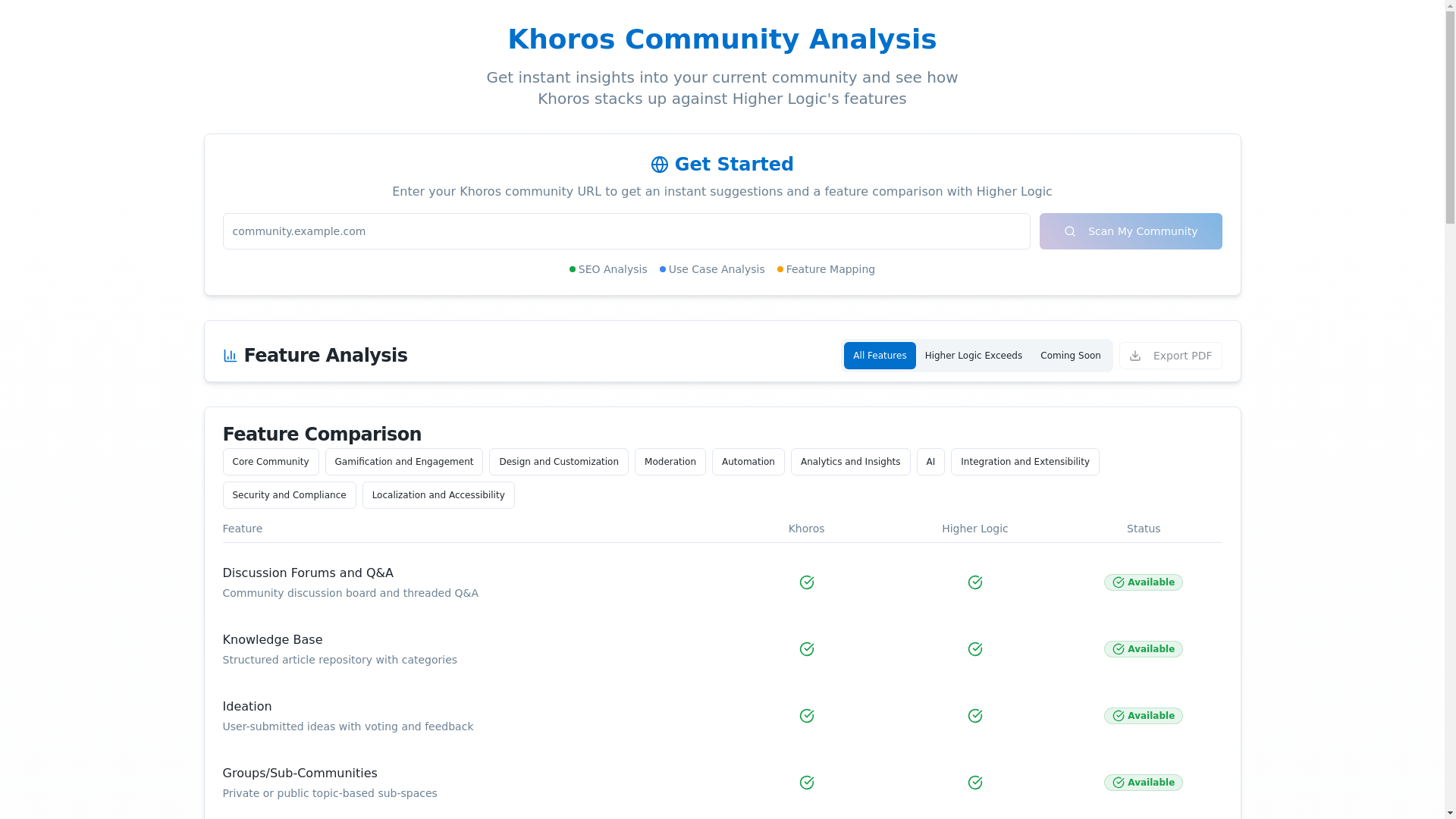The height and width of the screenshot is (819, 1456).
Task: Filter by AI category
Action: click(930, 462)
